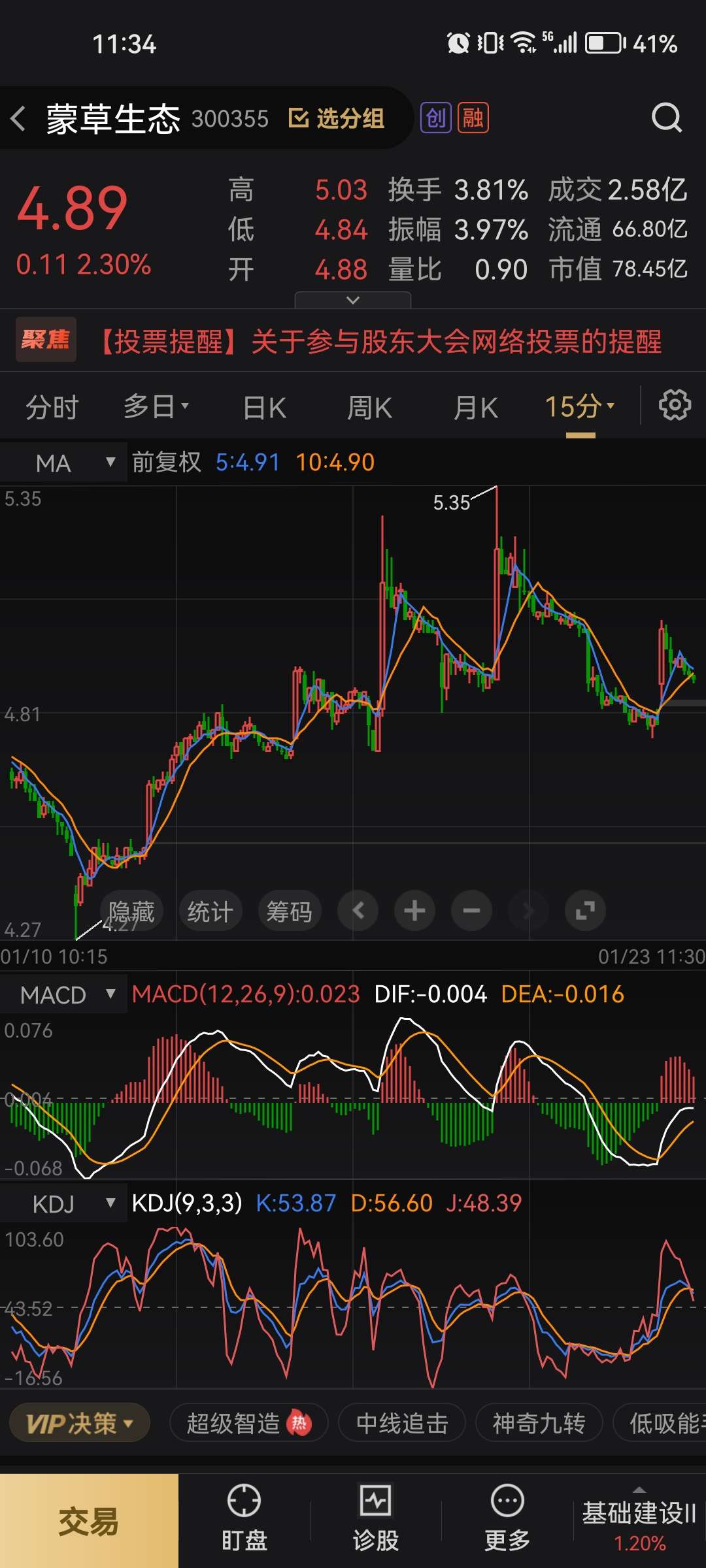Viewport: 706px width, 1568px height.
Task: Switch to 月K tab
Action: click(476, 407)
